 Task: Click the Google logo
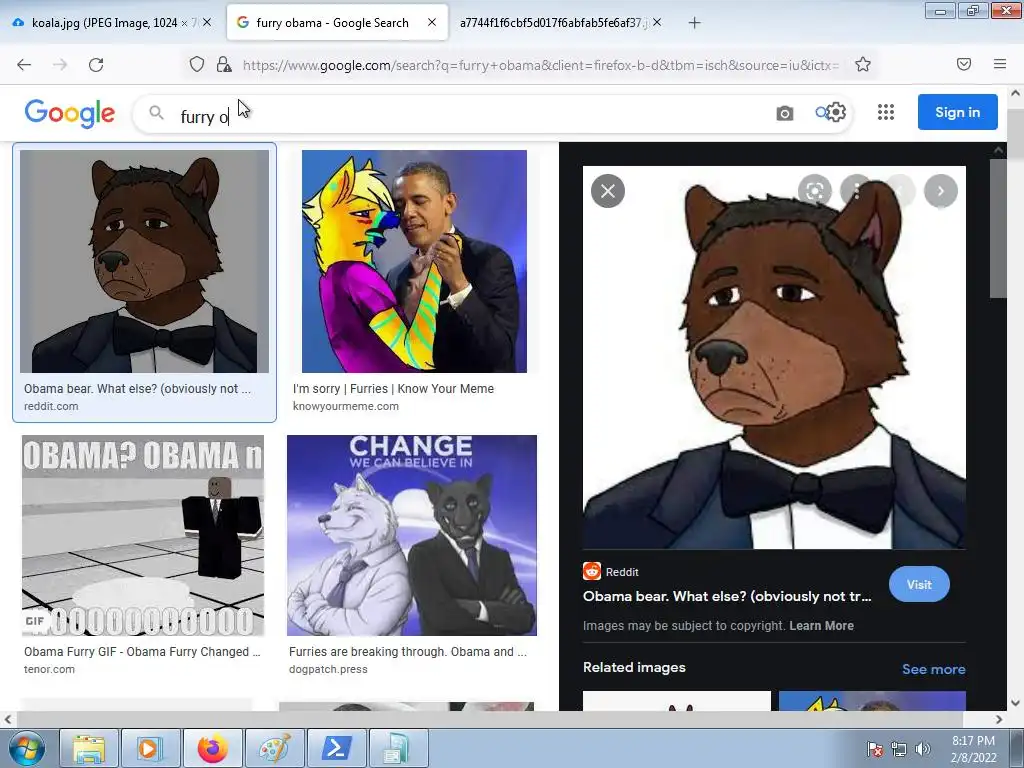(x=70, y=114)
